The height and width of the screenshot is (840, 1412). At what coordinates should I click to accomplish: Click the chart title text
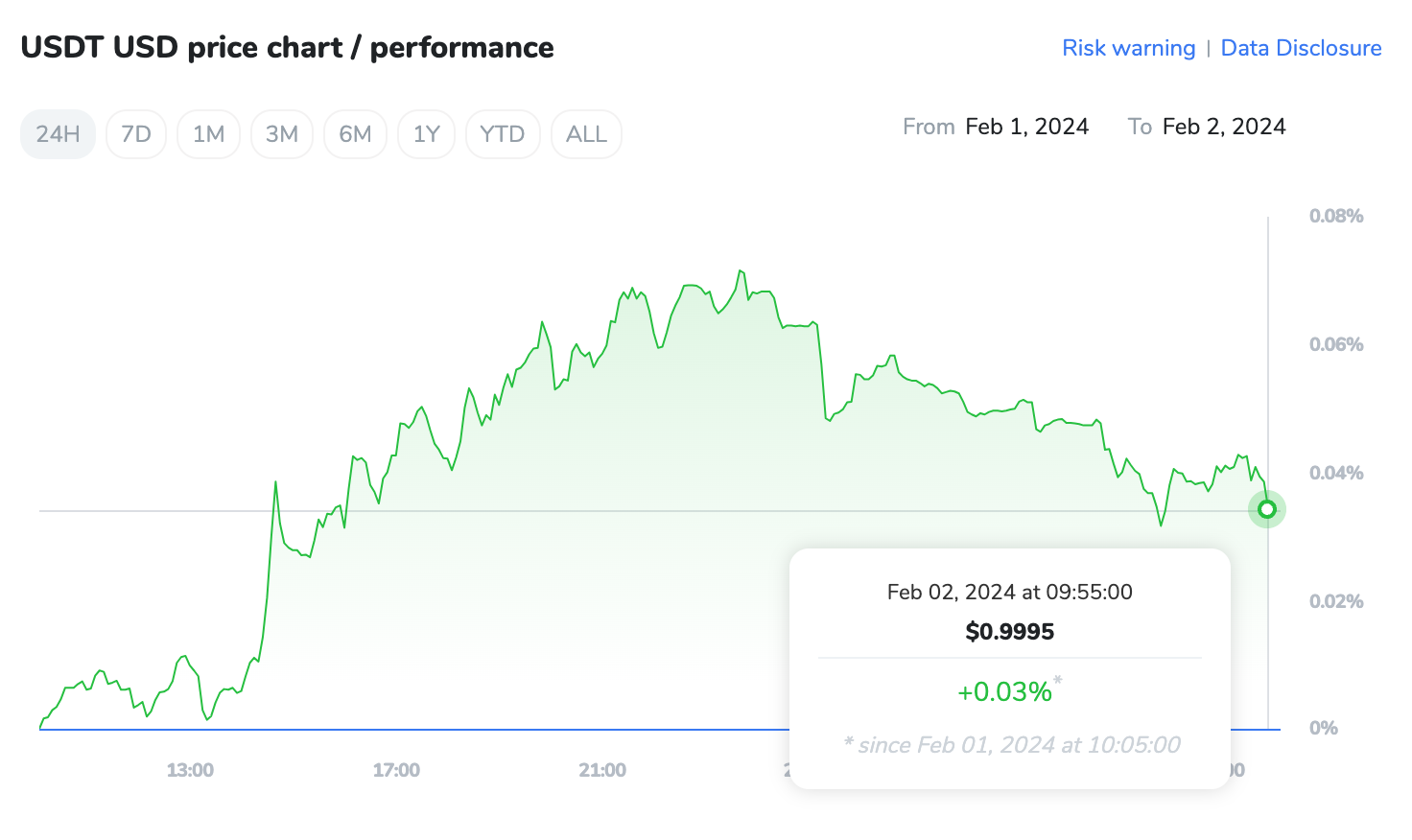pos(288,46)
